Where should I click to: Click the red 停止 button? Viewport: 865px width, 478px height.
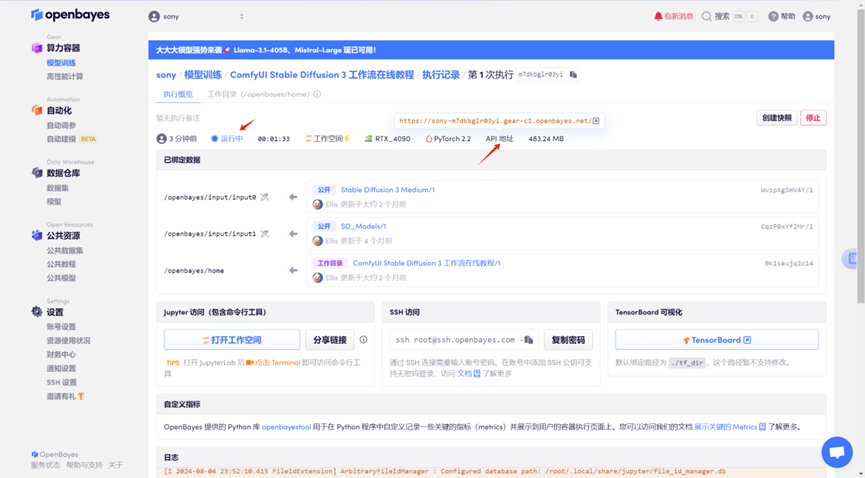(813, 118)
